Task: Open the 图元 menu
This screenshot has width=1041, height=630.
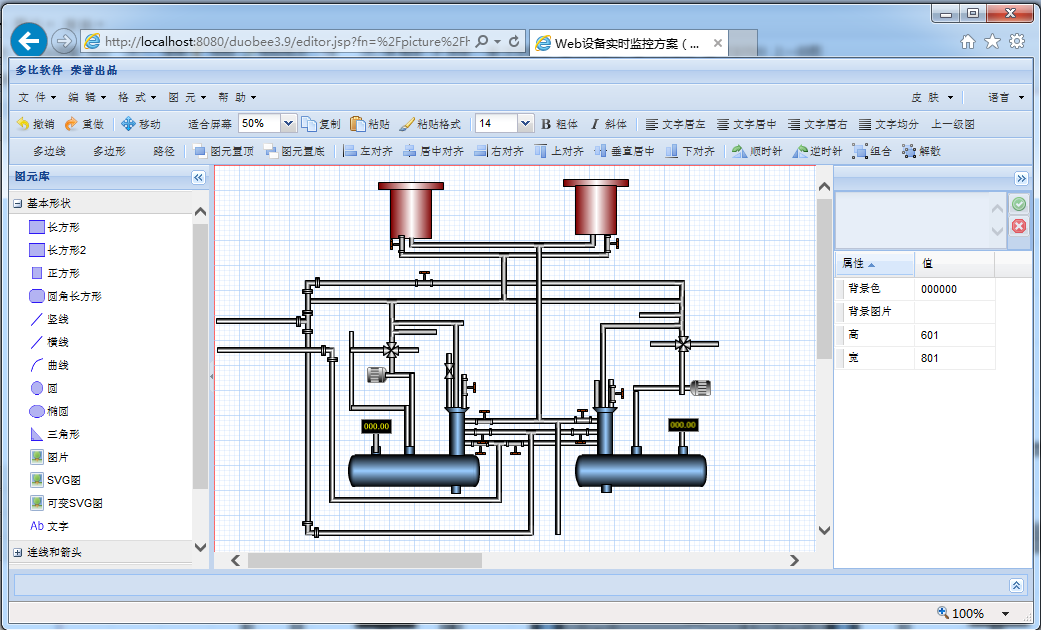Action: coord(187,97)
